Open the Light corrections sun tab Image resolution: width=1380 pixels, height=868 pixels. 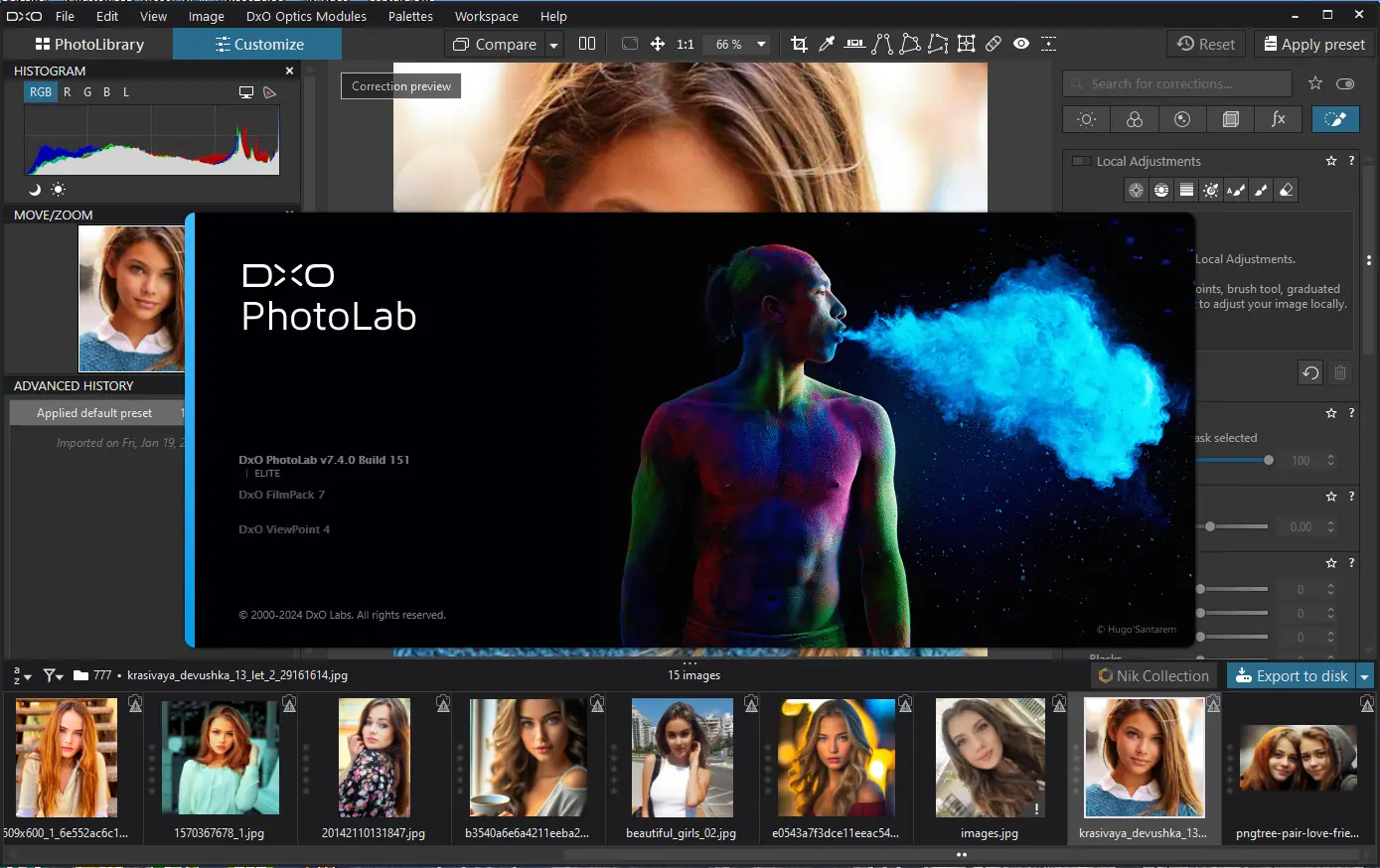1086,119
